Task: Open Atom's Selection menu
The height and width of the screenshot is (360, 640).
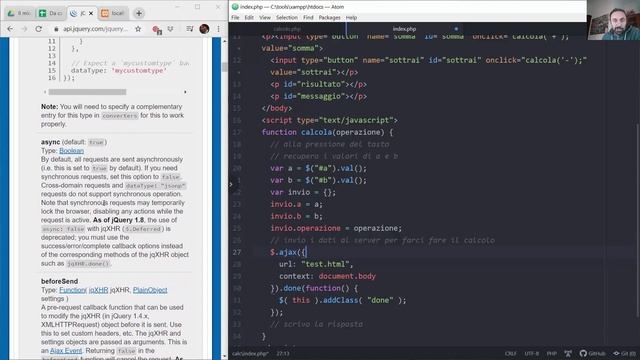Action: (x=287, y=18)
